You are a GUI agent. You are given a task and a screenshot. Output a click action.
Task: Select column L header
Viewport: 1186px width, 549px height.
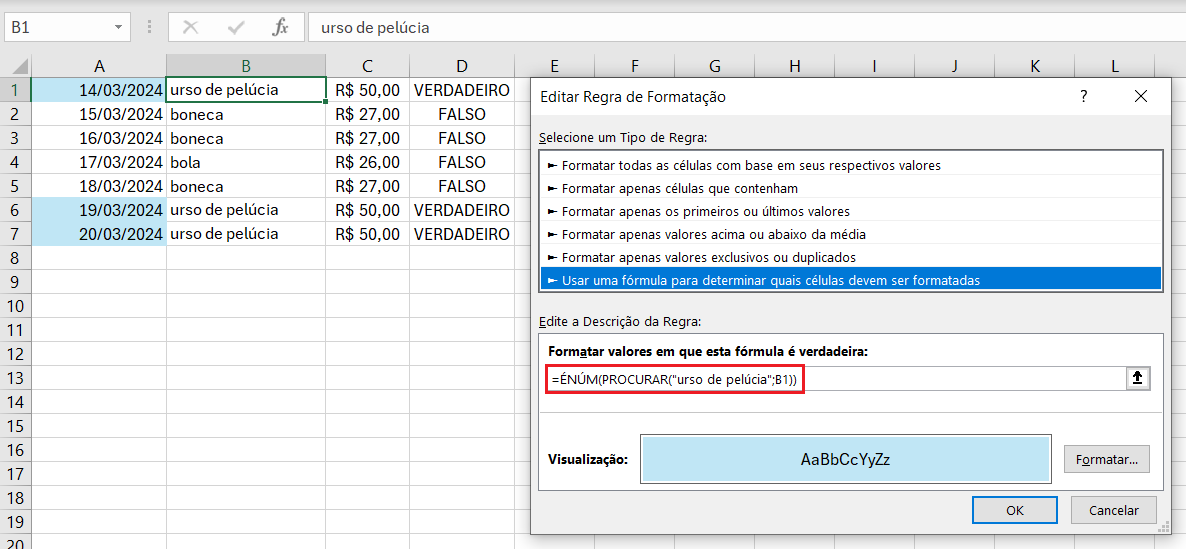pyautogui.click(x=1115, y=66)
